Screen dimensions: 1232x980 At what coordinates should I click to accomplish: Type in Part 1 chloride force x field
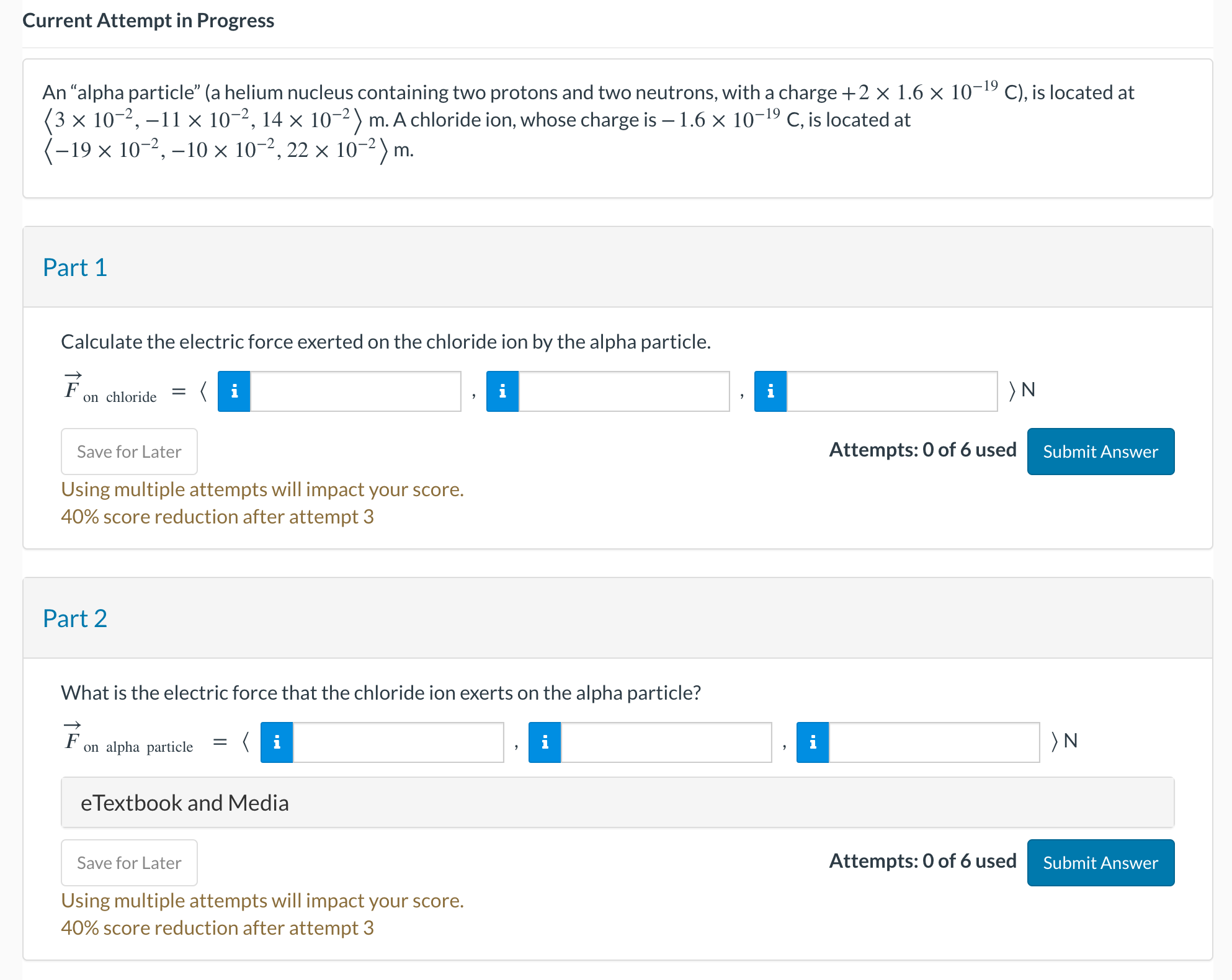point(355,391)
